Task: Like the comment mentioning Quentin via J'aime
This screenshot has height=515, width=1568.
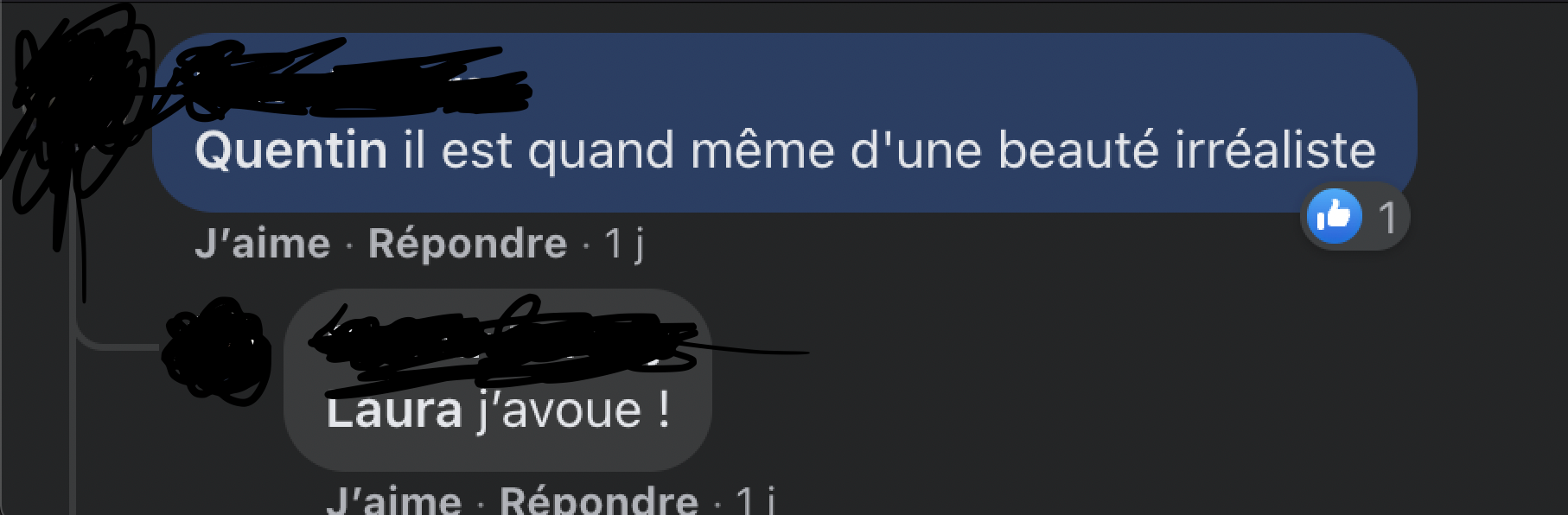Action: point(263,244)
